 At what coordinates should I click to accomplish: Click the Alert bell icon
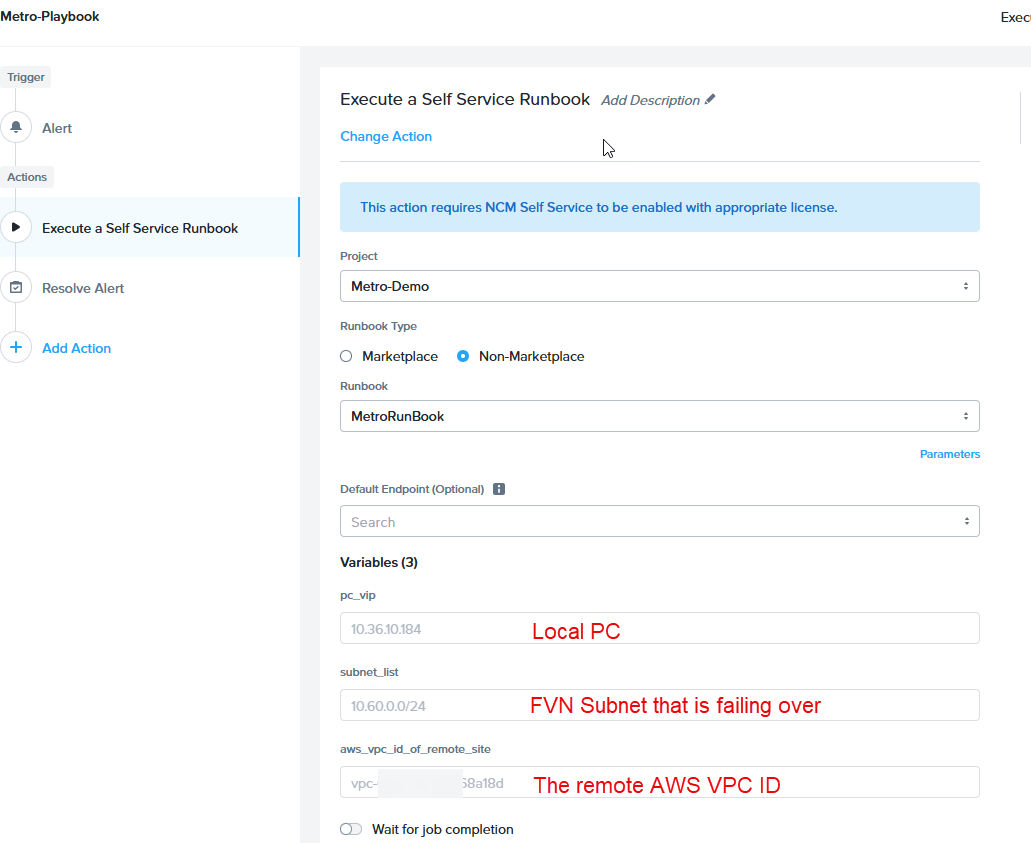[x=16, y=128]
